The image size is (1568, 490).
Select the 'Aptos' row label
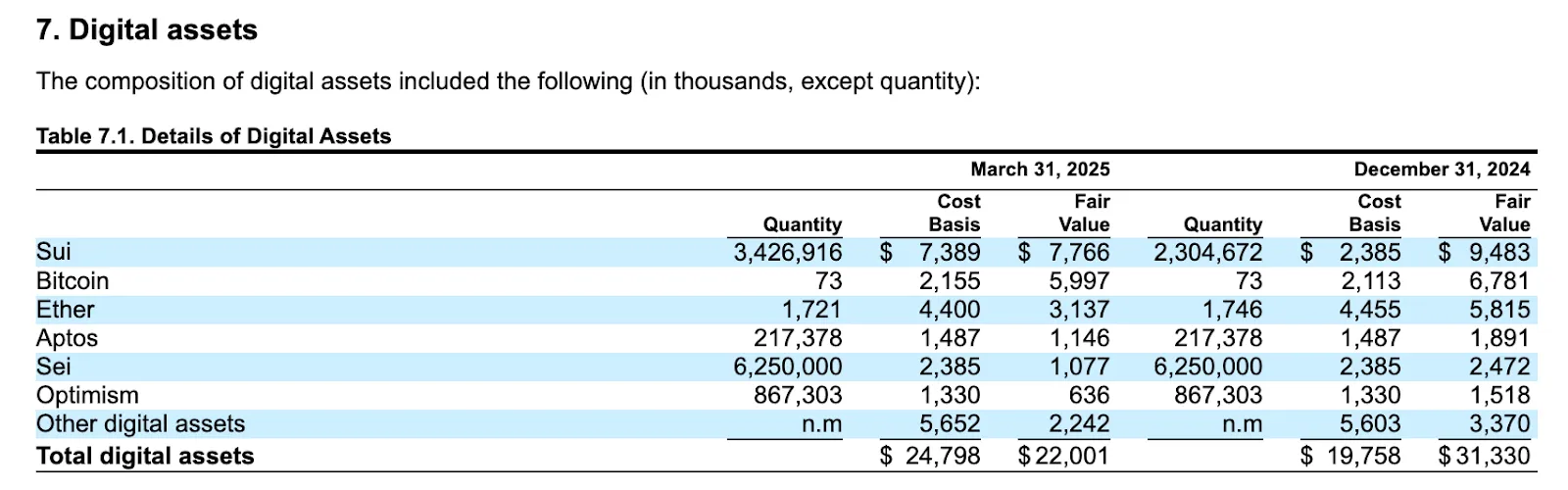click(68, 338)
